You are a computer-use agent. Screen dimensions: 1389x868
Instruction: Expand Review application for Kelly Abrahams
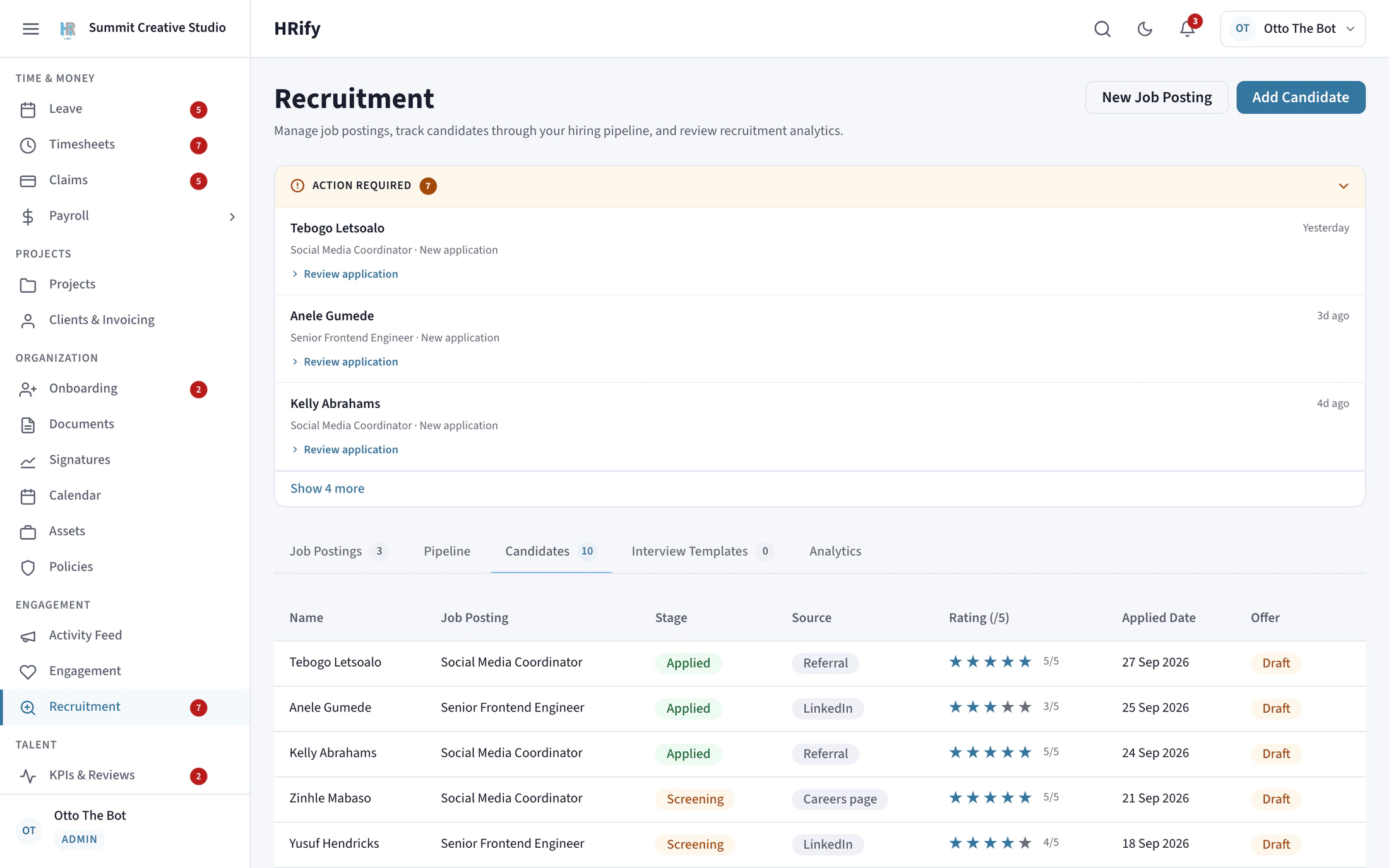pyautogui.click(x=345, y=449)
